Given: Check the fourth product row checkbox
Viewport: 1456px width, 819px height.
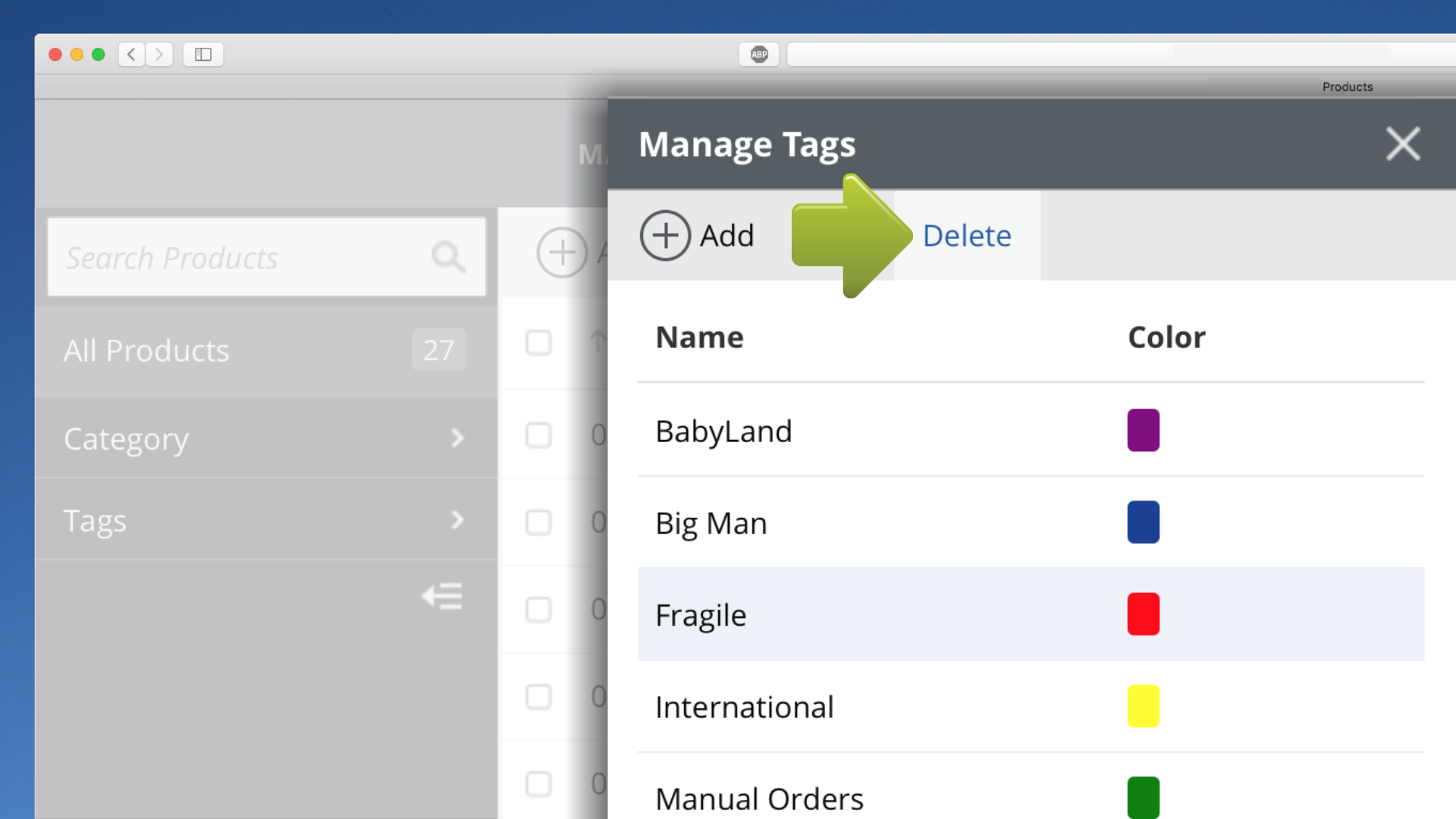Looking at the screenshot, I should (538, 697).
